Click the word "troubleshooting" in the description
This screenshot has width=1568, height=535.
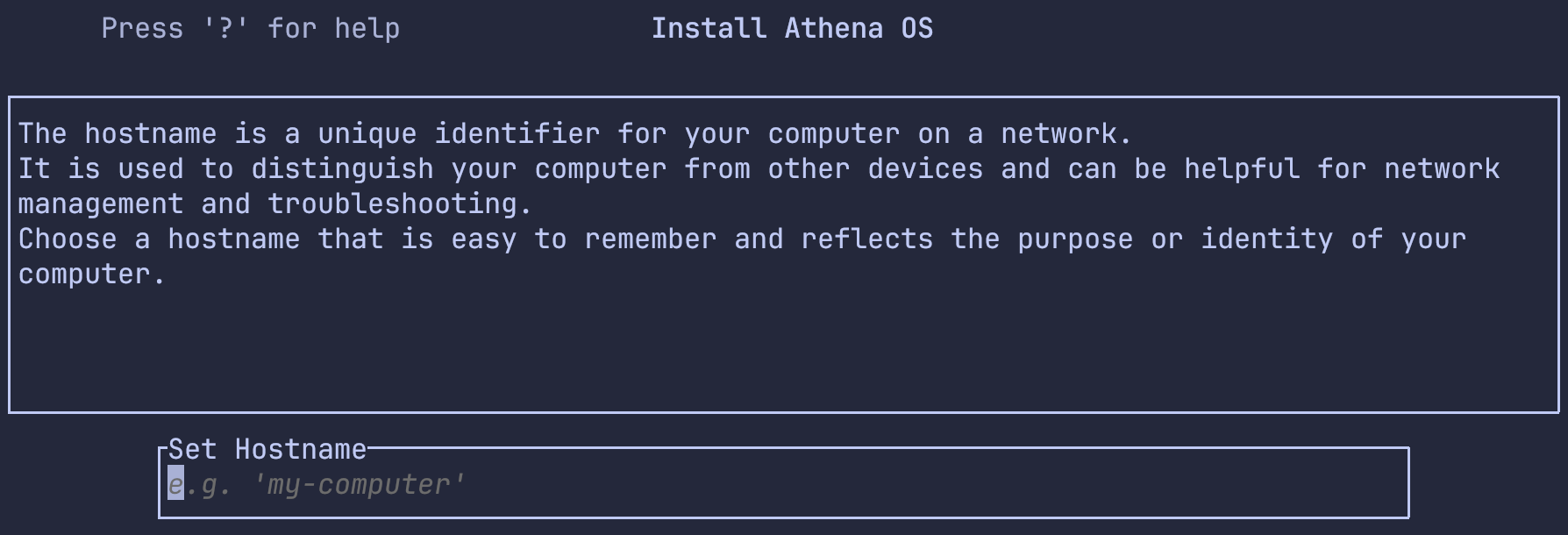399,204
